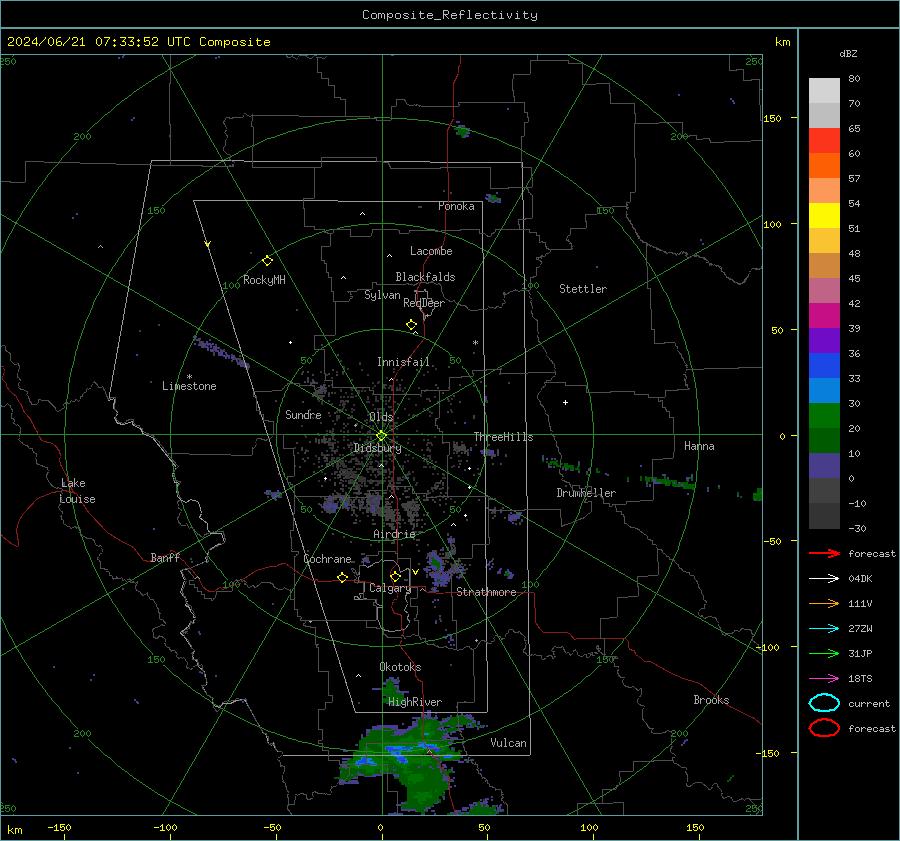Click the Stettler label
The image size is (900, 841).
pos(583,289)
